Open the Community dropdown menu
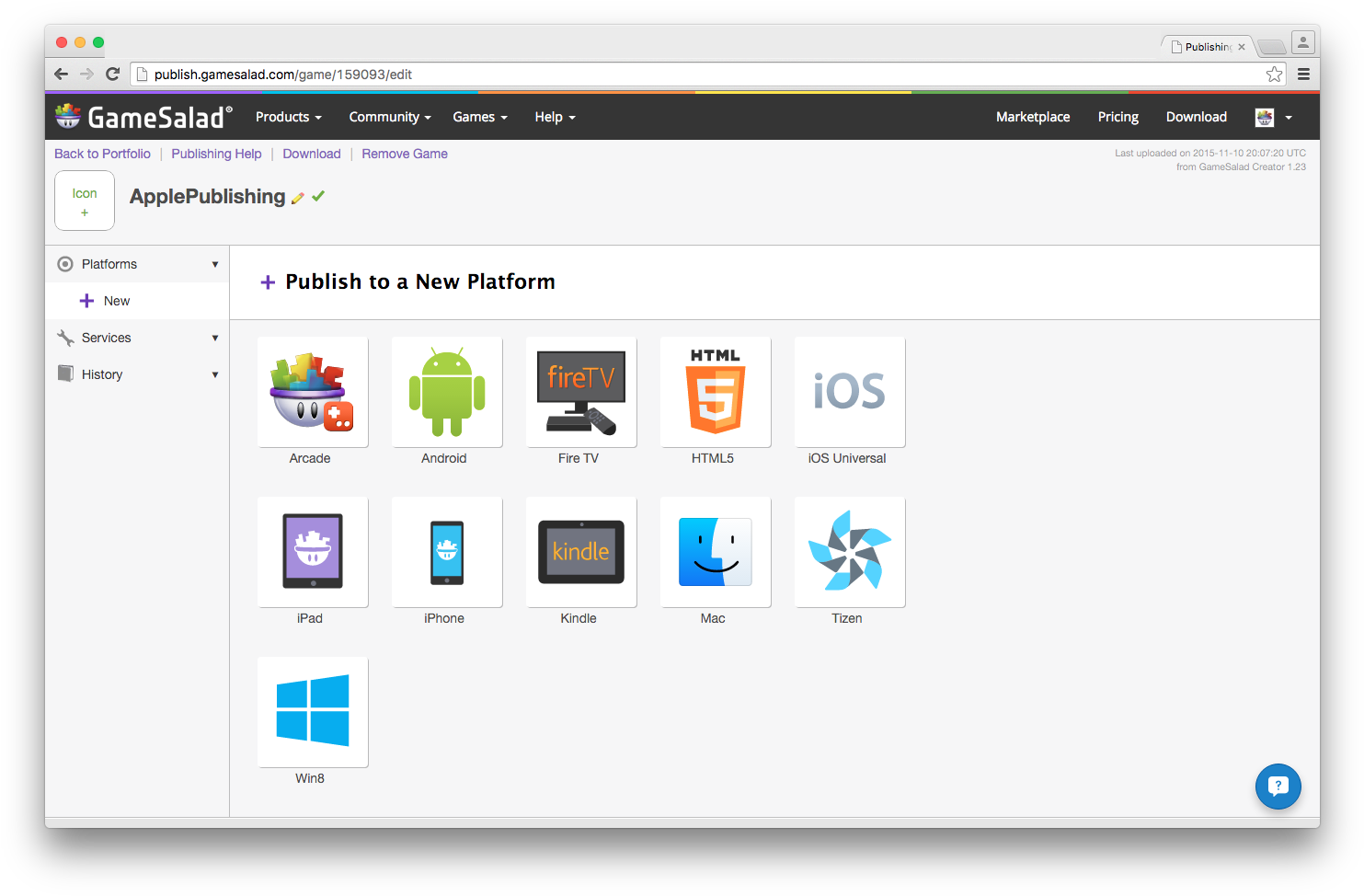The width and height of the screenshot is (1364, 896). pos(390,117)
